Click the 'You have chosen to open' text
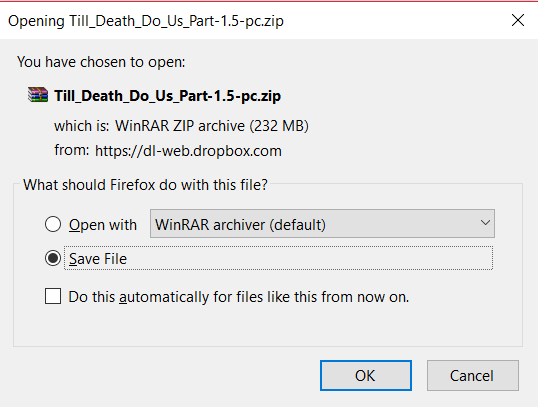The height and width of the screenshot is (407, 538). tap(101, 62)
